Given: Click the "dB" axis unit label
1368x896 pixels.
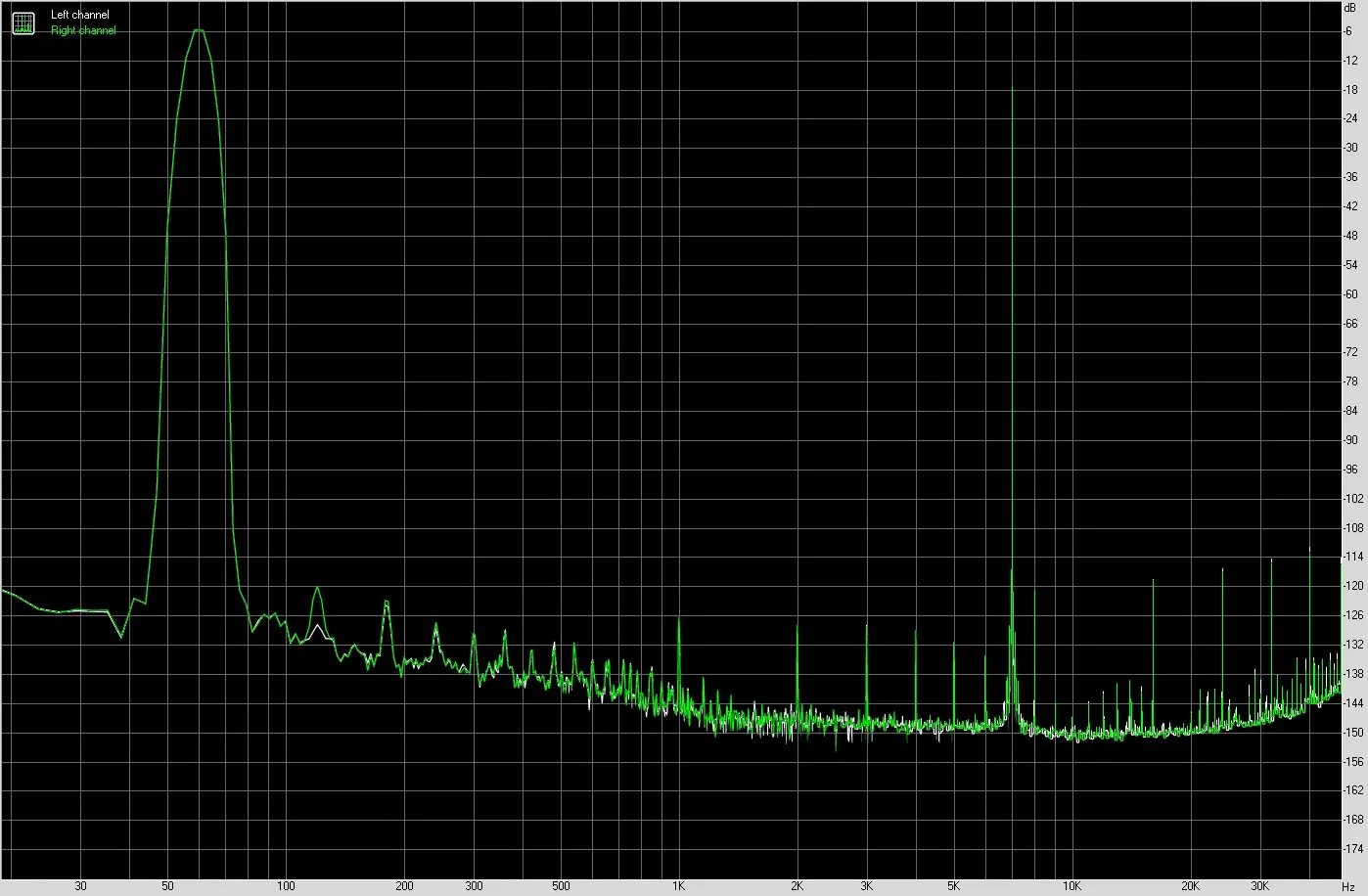Looking at the screenshot, I should click(x=1350, y=7).
